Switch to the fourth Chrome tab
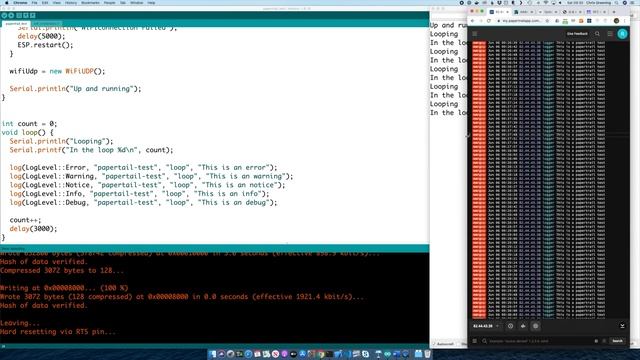This screenshot has width=640, height=360. (573, 12)
